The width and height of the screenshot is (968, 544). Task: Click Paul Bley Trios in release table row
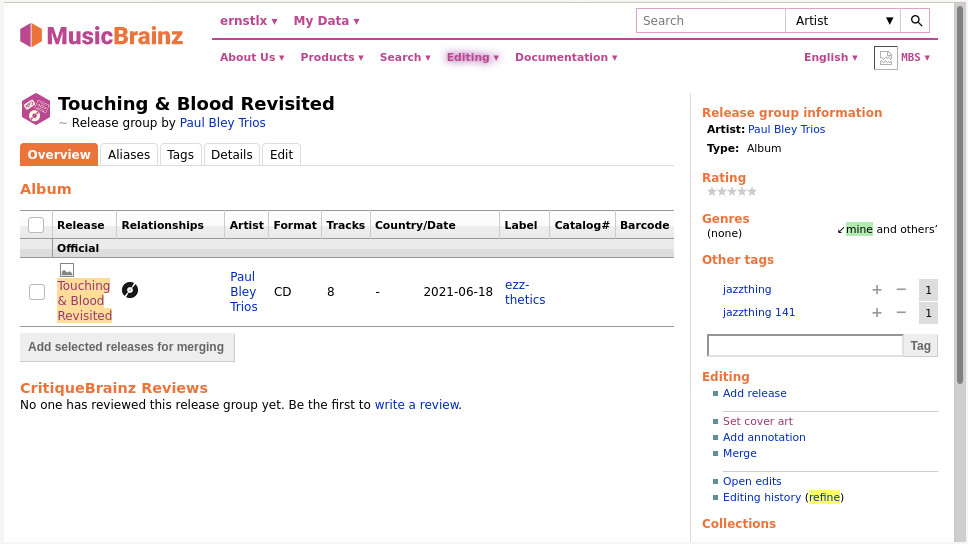point(243,291)
